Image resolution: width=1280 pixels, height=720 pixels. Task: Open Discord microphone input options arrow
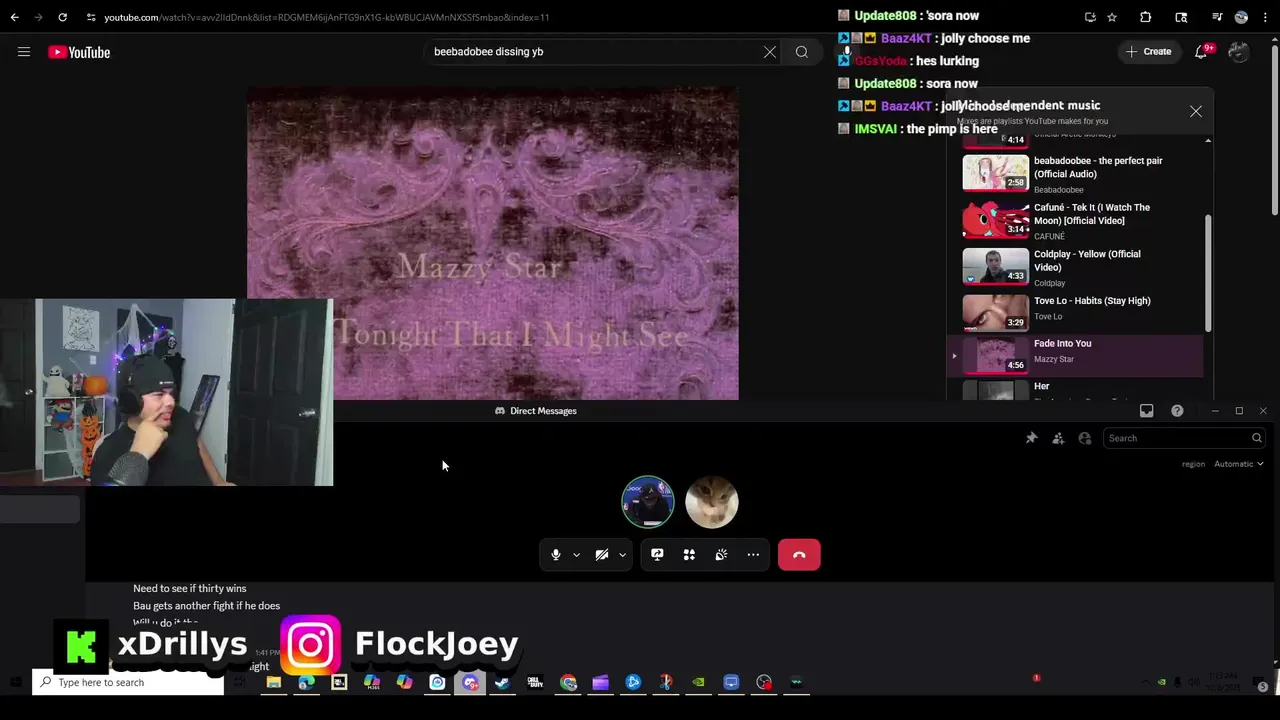click(x=576, y=555)
